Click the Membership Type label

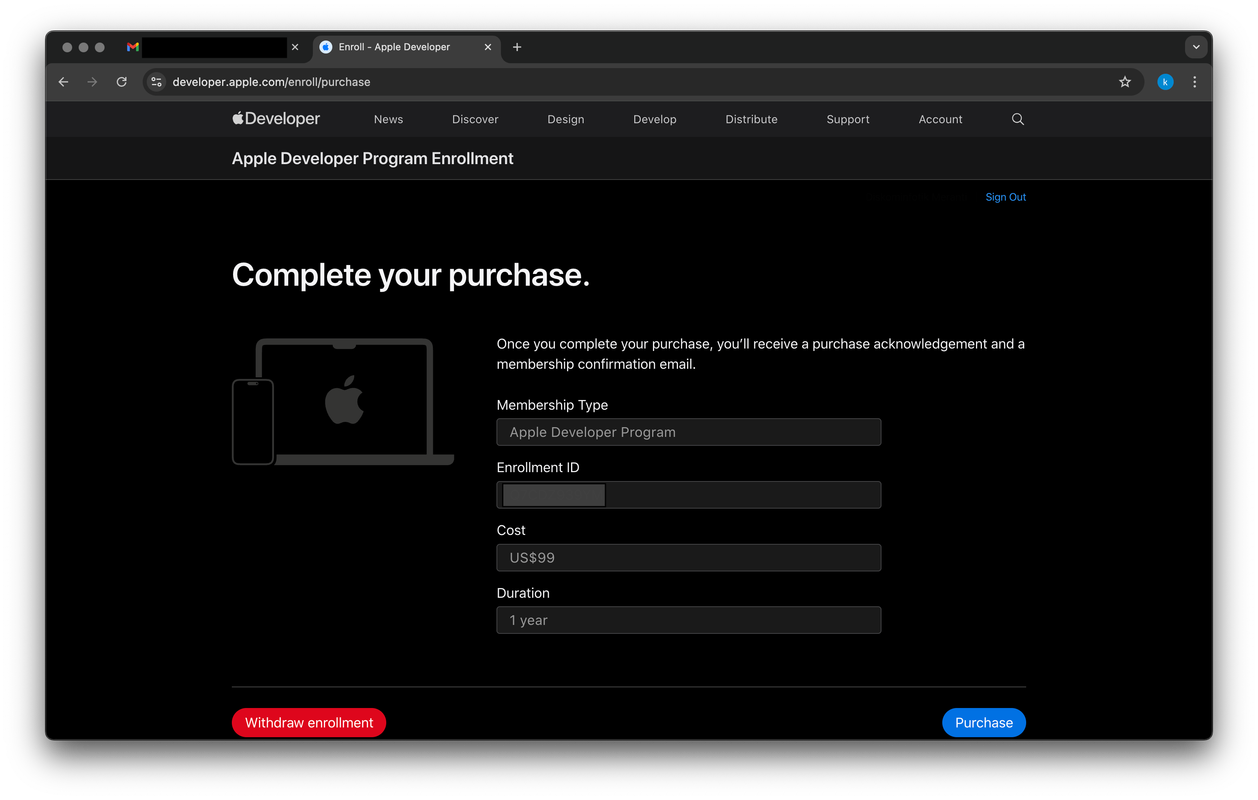pyautogui.click(x=552, y=405)
